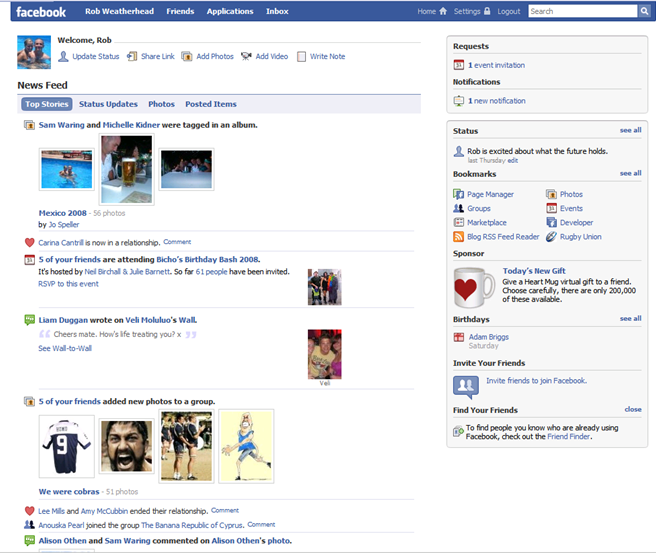The height and width of the screenshot is (553, 656).
Task: Click see all next to Bookmarks
Action: click(630, 173)
